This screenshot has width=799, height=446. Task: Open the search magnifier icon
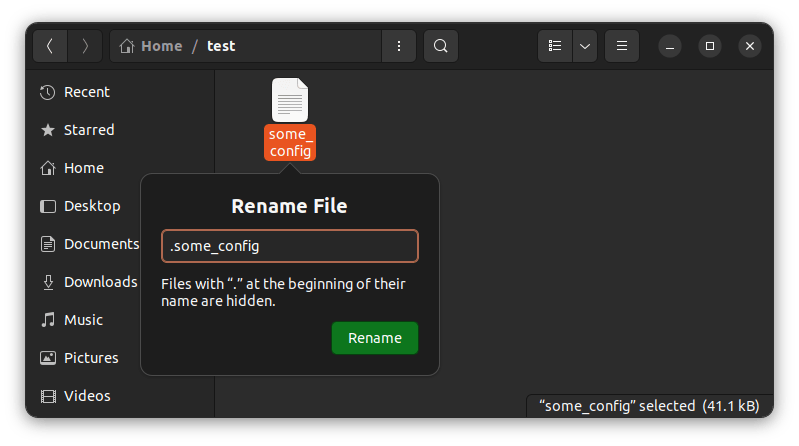click(440, 46)
